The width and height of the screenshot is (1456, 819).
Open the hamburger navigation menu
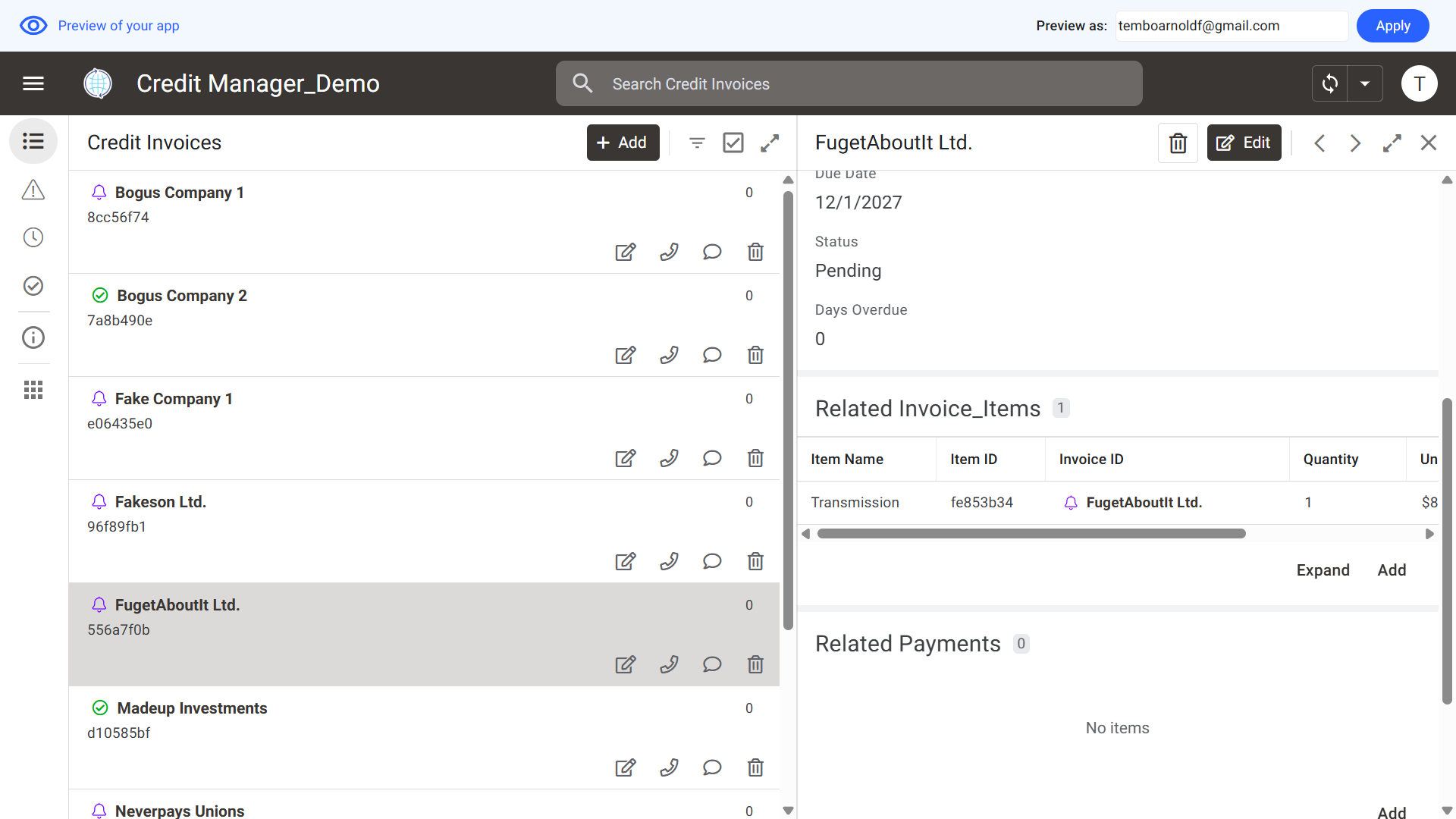[33, 83]
